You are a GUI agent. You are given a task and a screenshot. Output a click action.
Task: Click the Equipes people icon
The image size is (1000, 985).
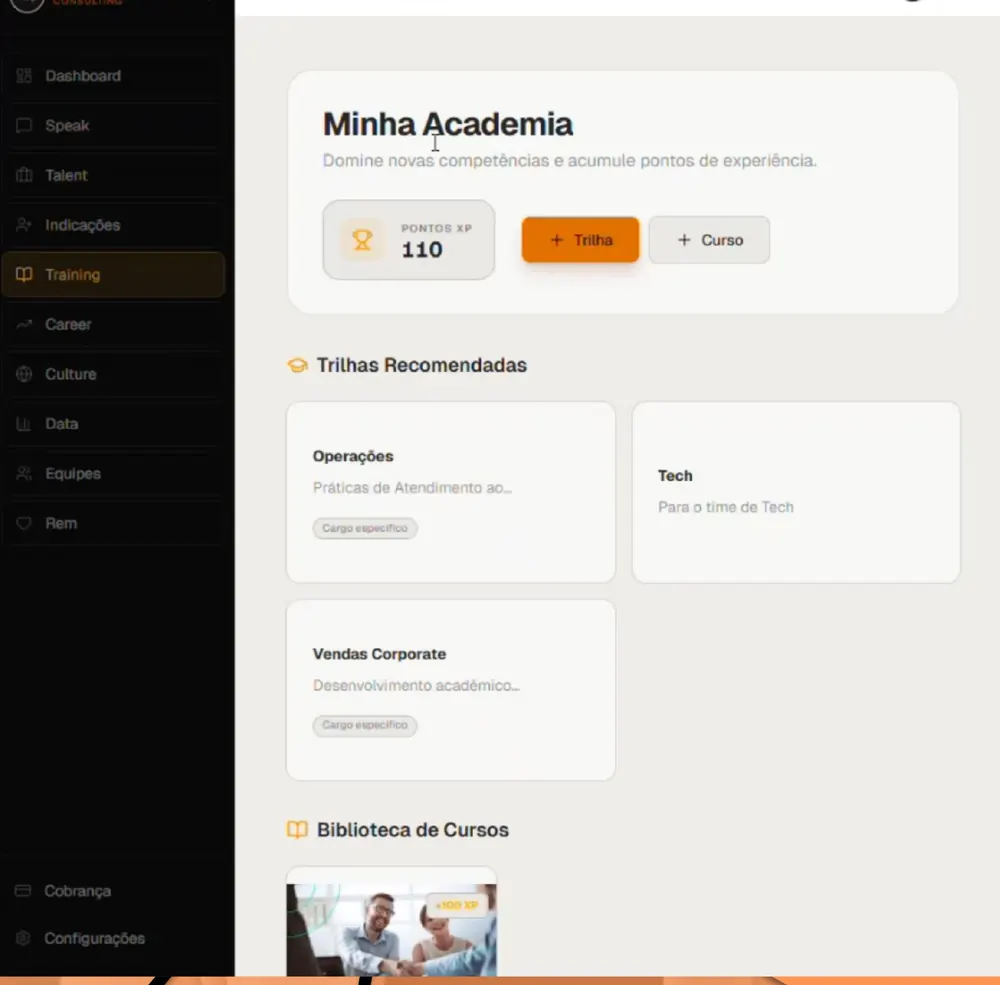coord(24,474)
